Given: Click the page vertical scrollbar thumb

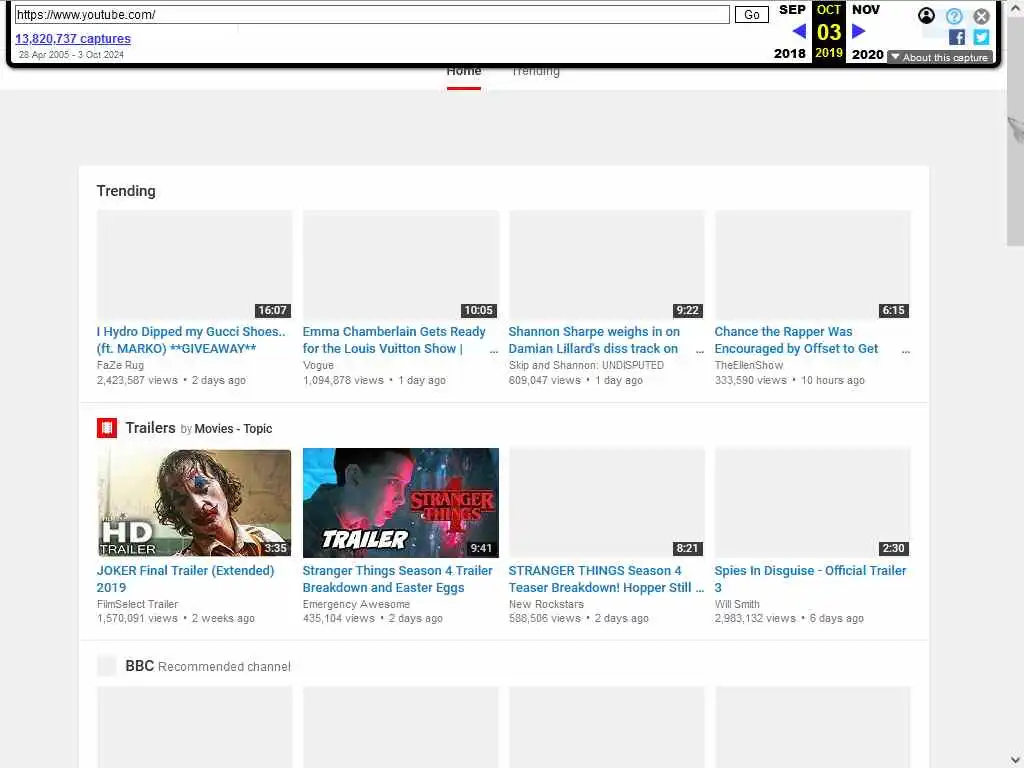Looking at the screenshot, I should (1015, 133).
